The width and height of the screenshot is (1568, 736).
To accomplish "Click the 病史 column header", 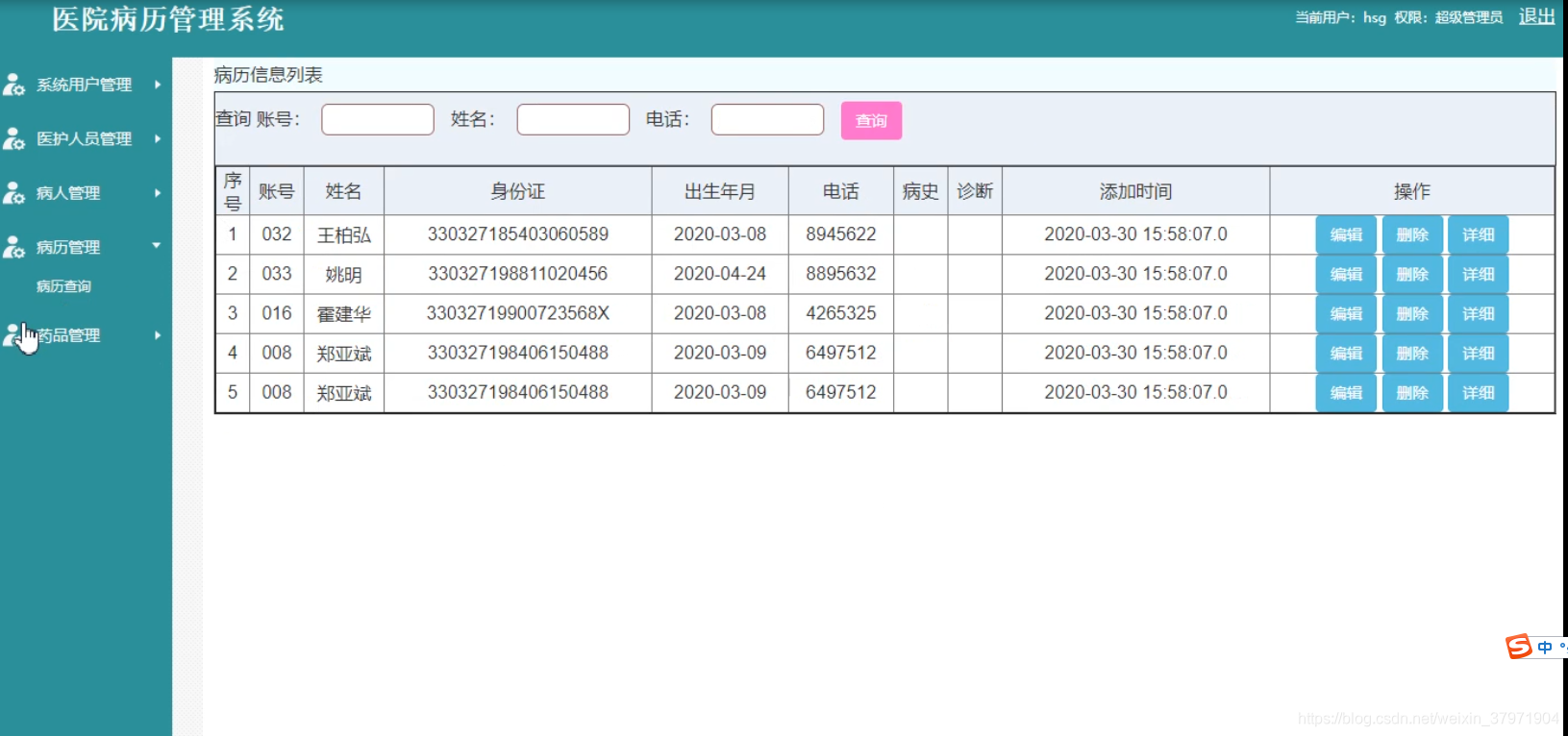I will coord(920,191).
